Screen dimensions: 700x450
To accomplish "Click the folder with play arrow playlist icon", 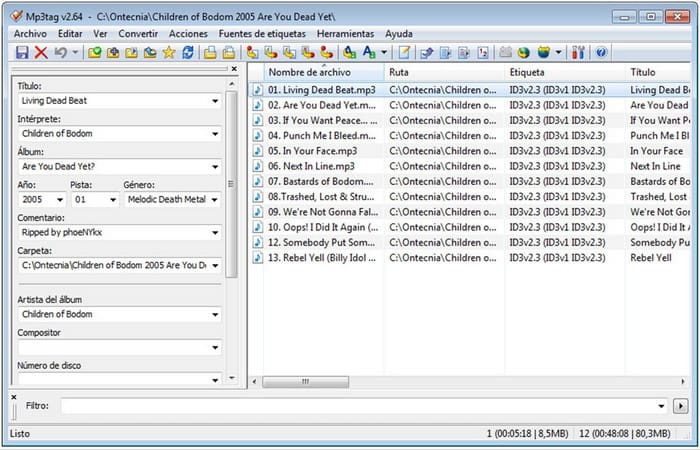I will [131, 53].
